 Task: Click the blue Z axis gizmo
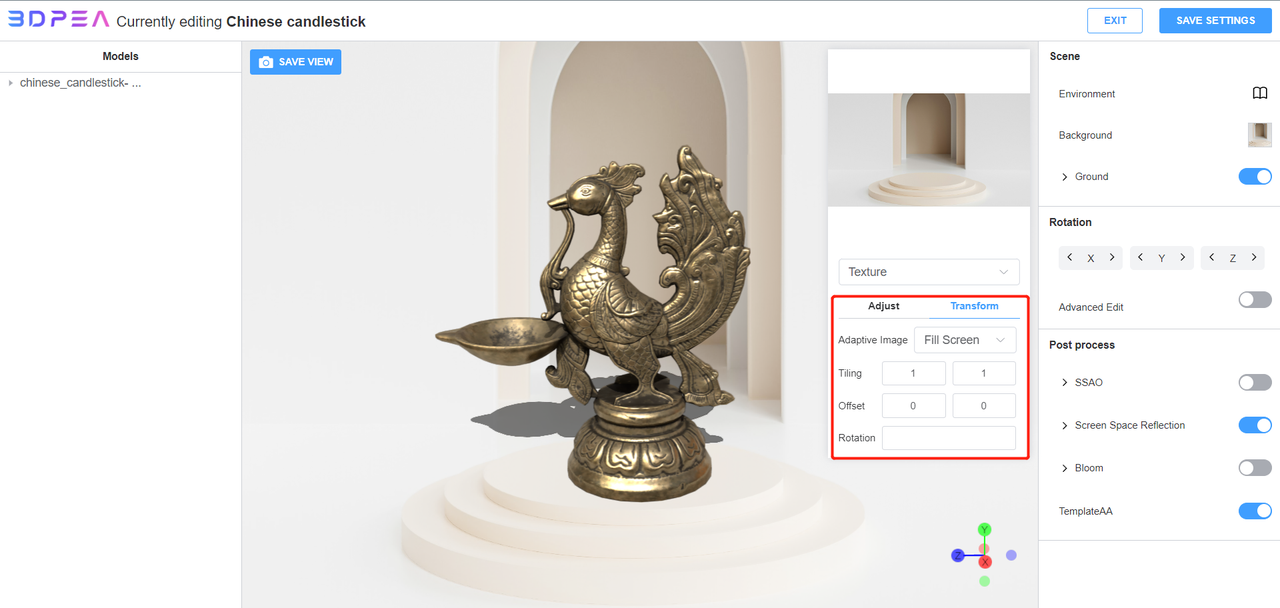click(957, 555)
